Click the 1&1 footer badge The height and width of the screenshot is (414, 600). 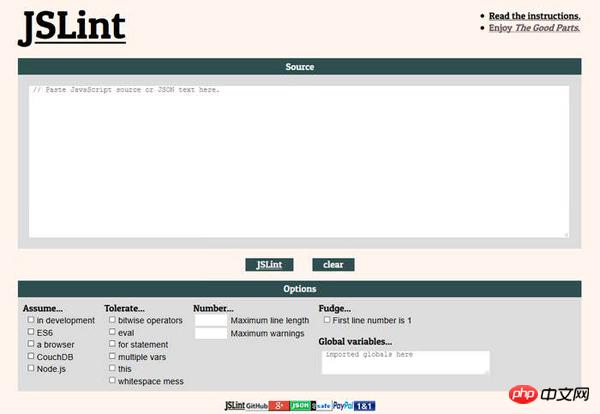[364, 406]
